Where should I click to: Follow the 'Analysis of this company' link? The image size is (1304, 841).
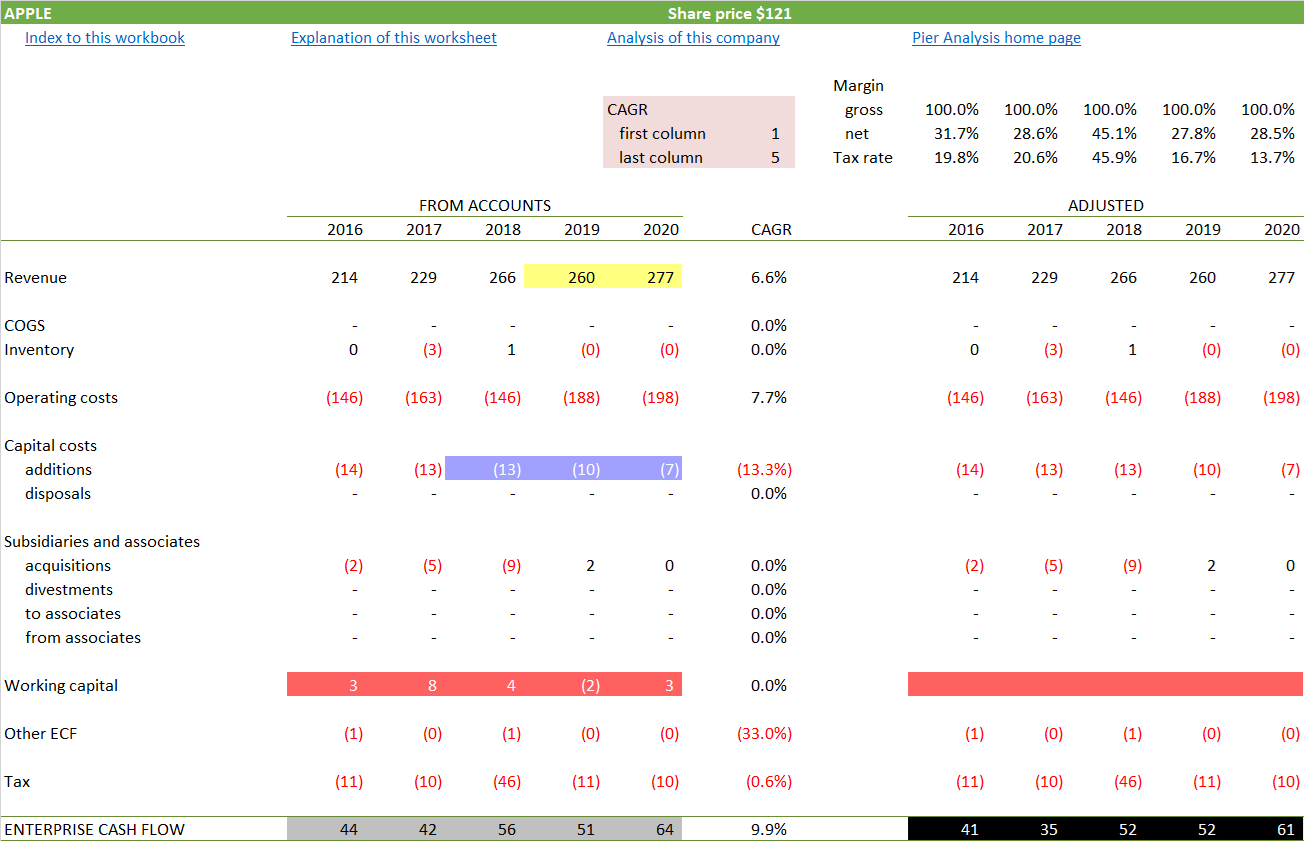point(693,38)
